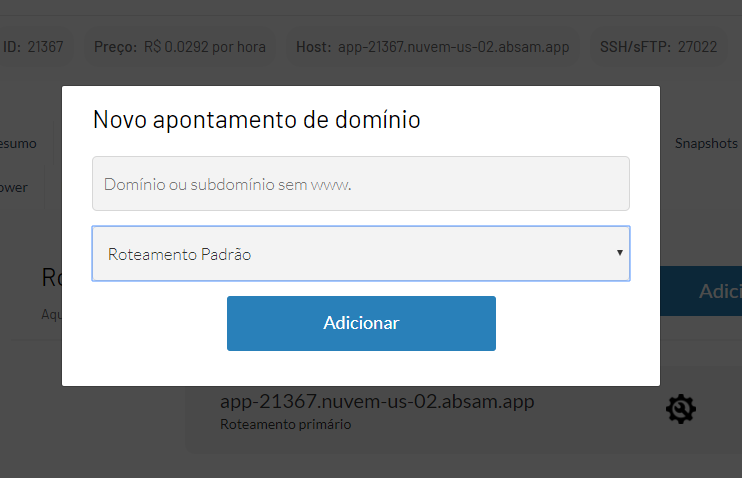Viewport: 742px width, 478px height.
Task: Select the Power tab
Action: click(14, 187)
